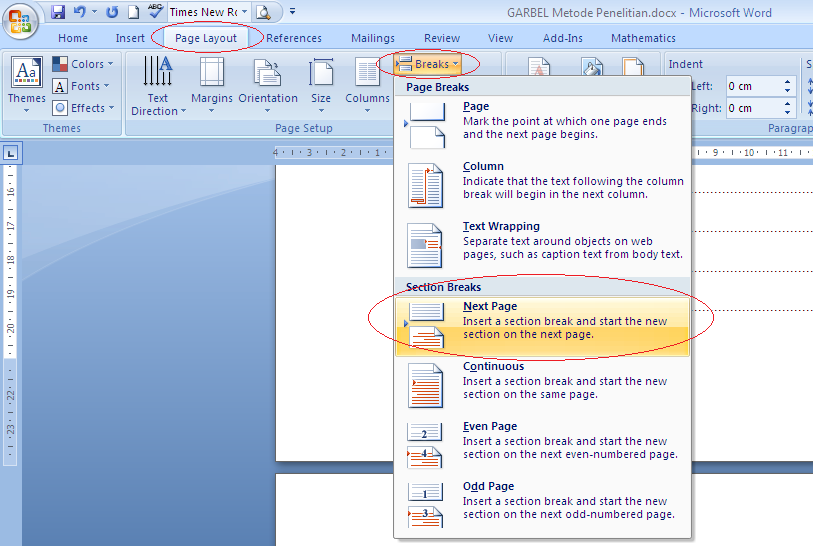Viewport: 813px width, 546px height.
Task: Click the Right indent value field
Action: 753,108
